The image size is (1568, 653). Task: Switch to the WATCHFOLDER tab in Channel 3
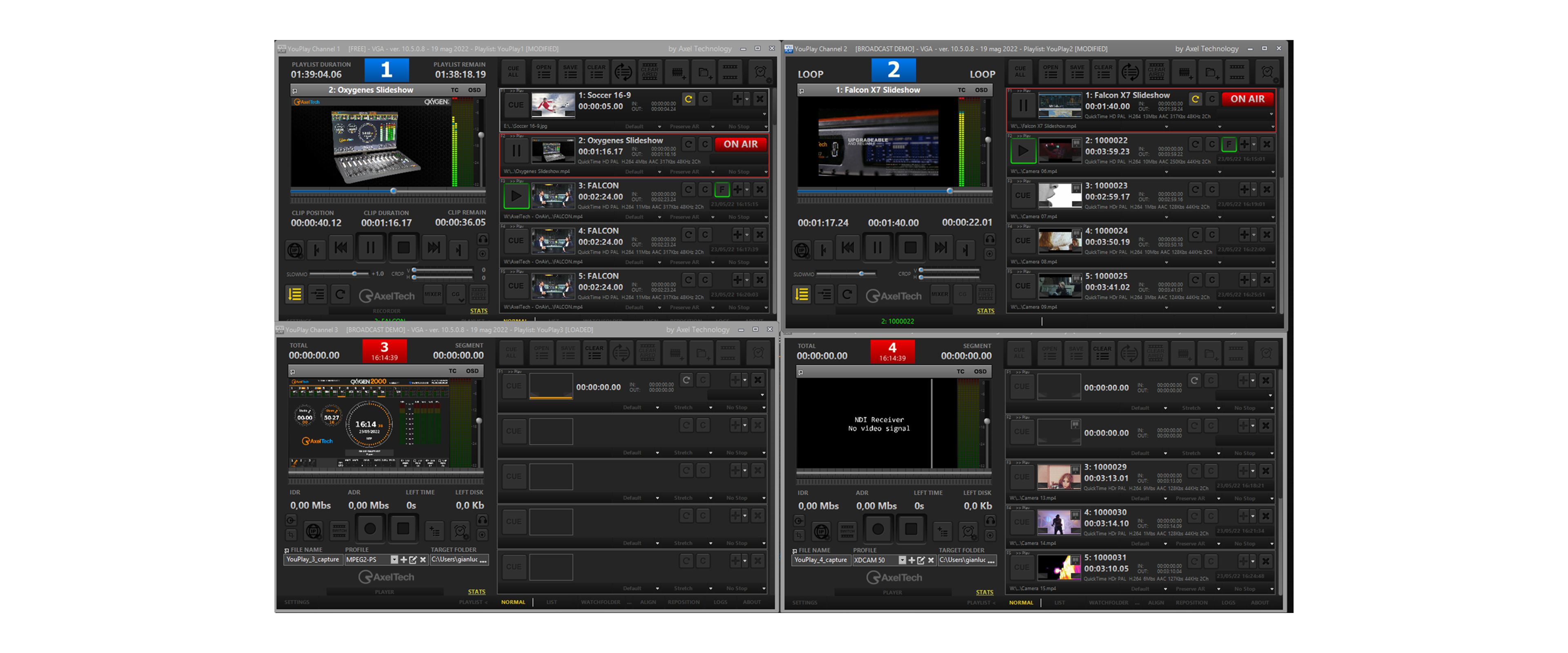[600, 602]
